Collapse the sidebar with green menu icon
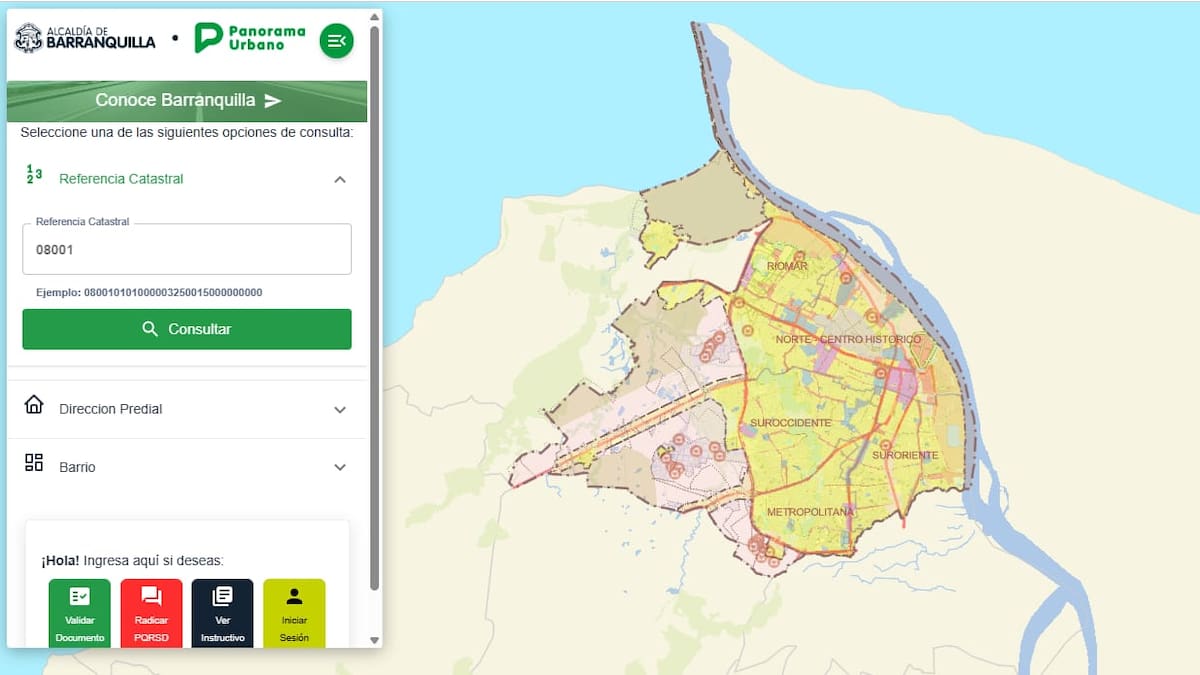The height and width of the screenshot is (675, 1200). tap(336, 41)
